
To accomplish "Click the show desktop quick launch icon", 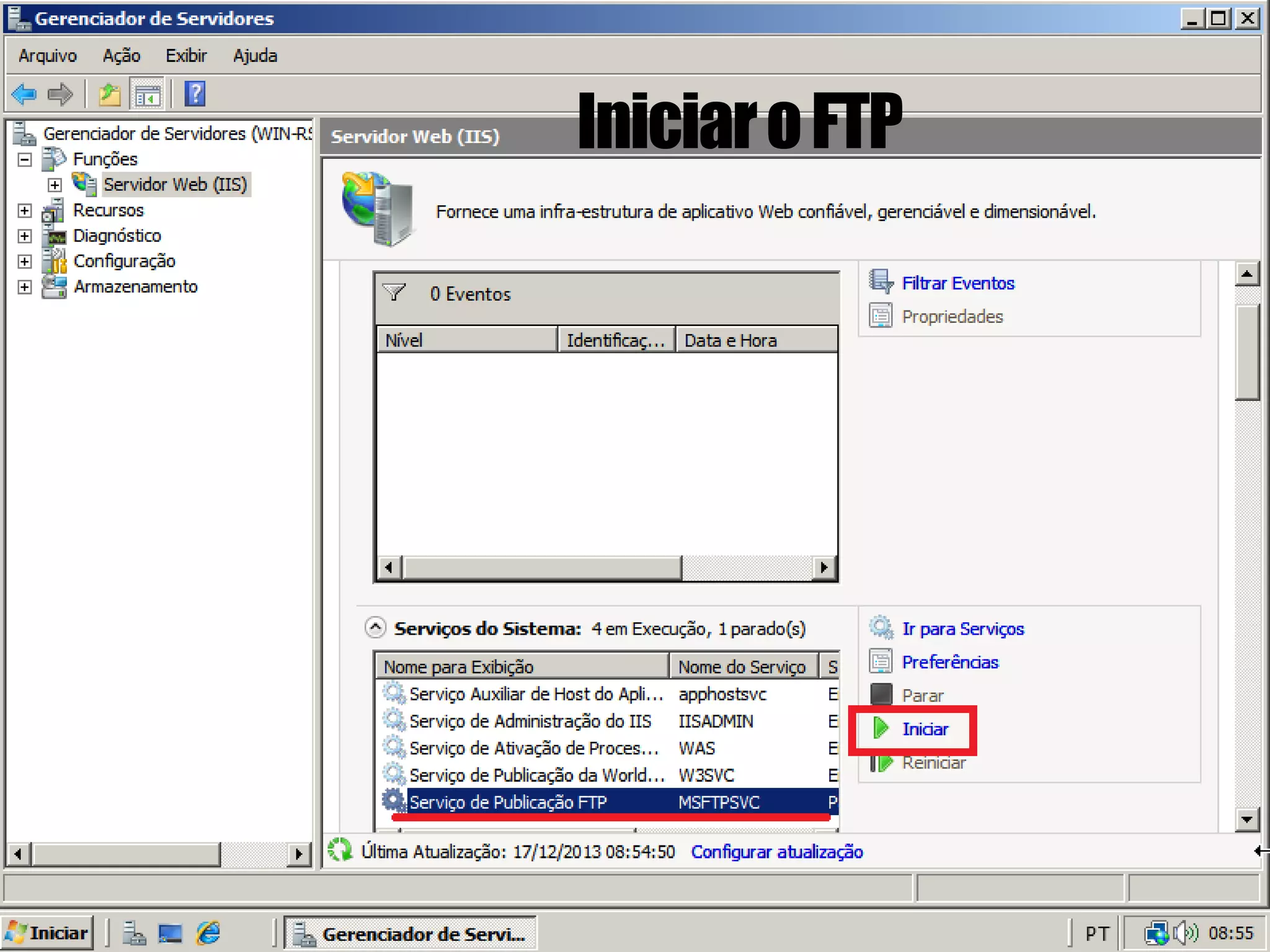I will click(x=170, y=933).
